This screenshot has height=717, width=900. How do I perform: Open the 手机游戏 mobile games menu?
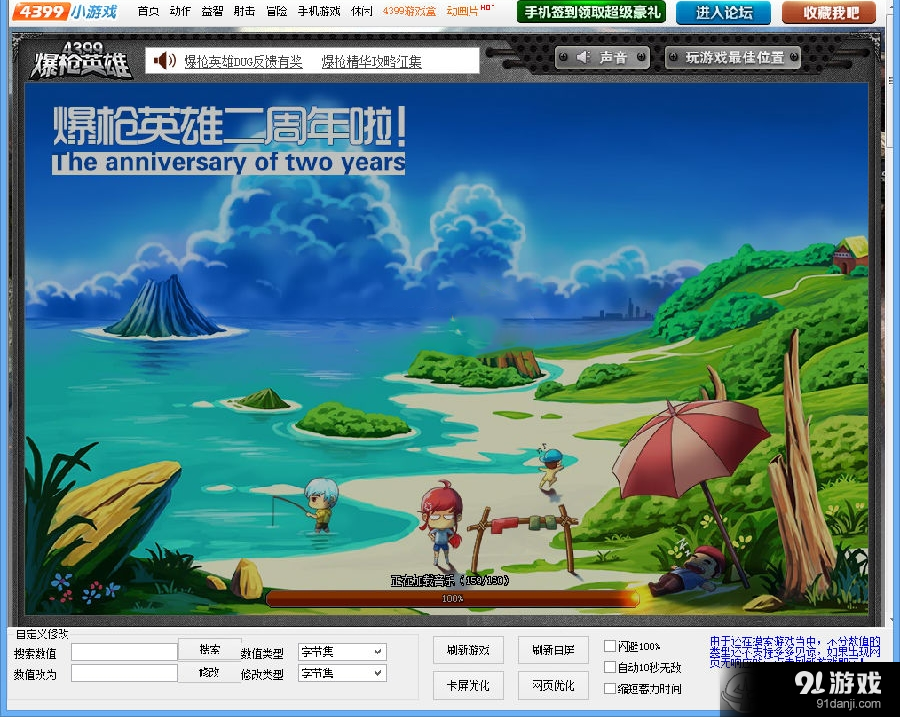pyautogui.click(x=319, y=11)
